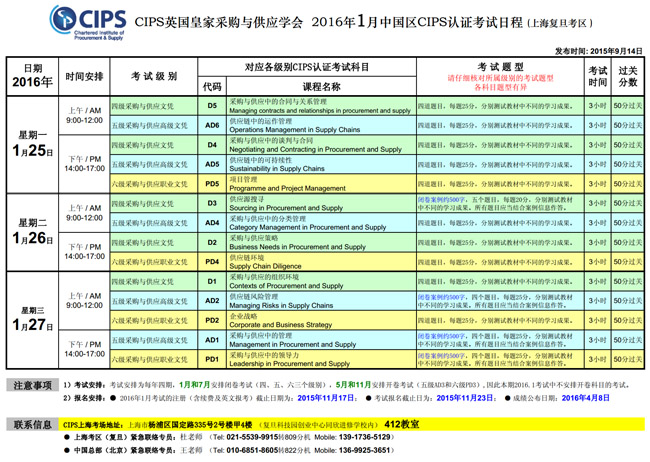Click 'Managing contracts and relationships in procurement and supply'
The image size is (650, 462).
320,111
